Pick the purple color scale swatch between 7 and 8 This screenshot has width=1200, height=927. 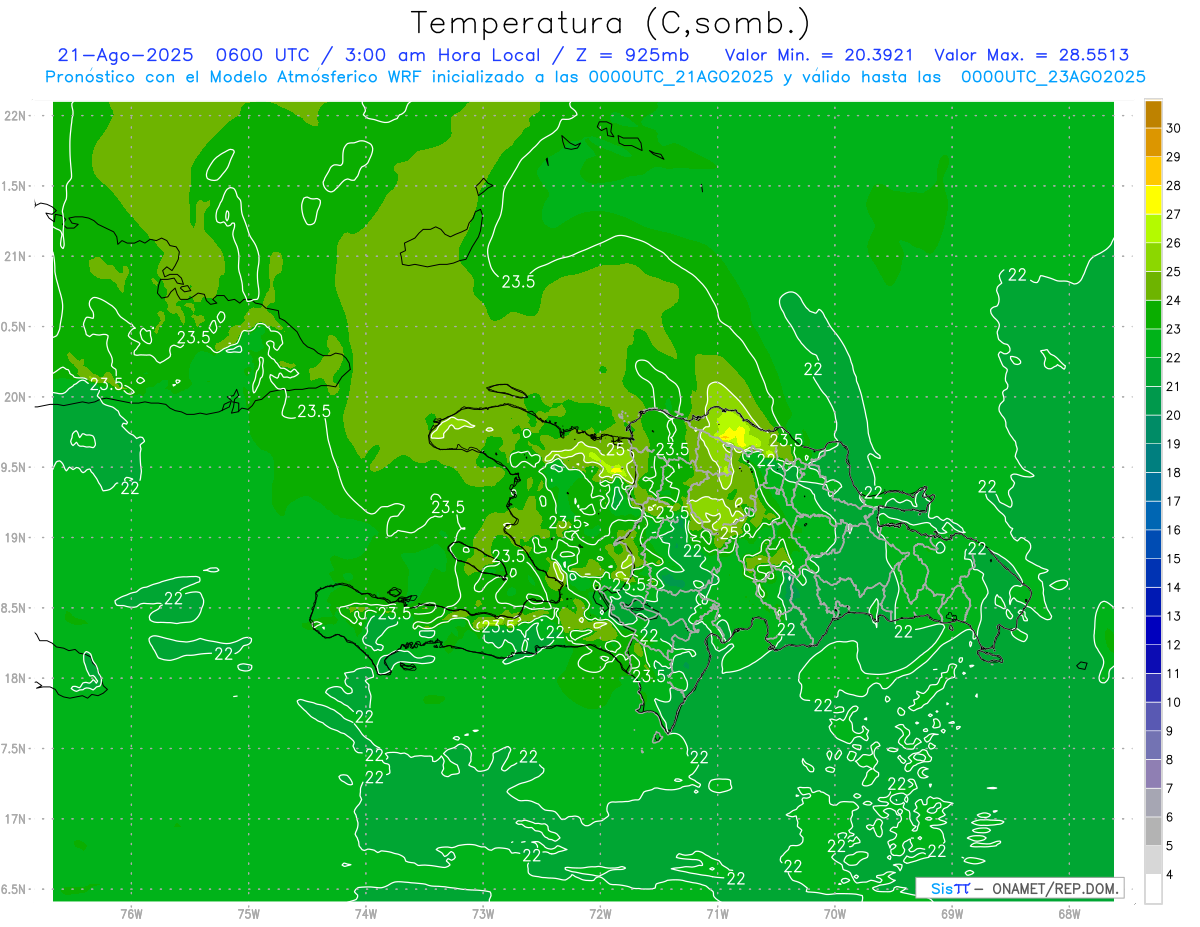tap(1153, 774)
